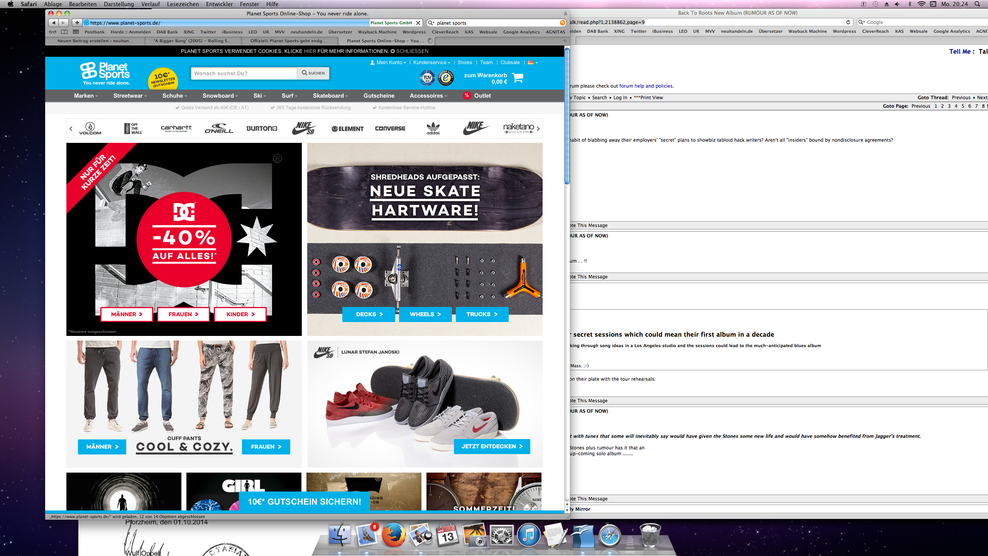Open Finder from the Dock
The height and width of the screenshot is (556, 988).
340,535
